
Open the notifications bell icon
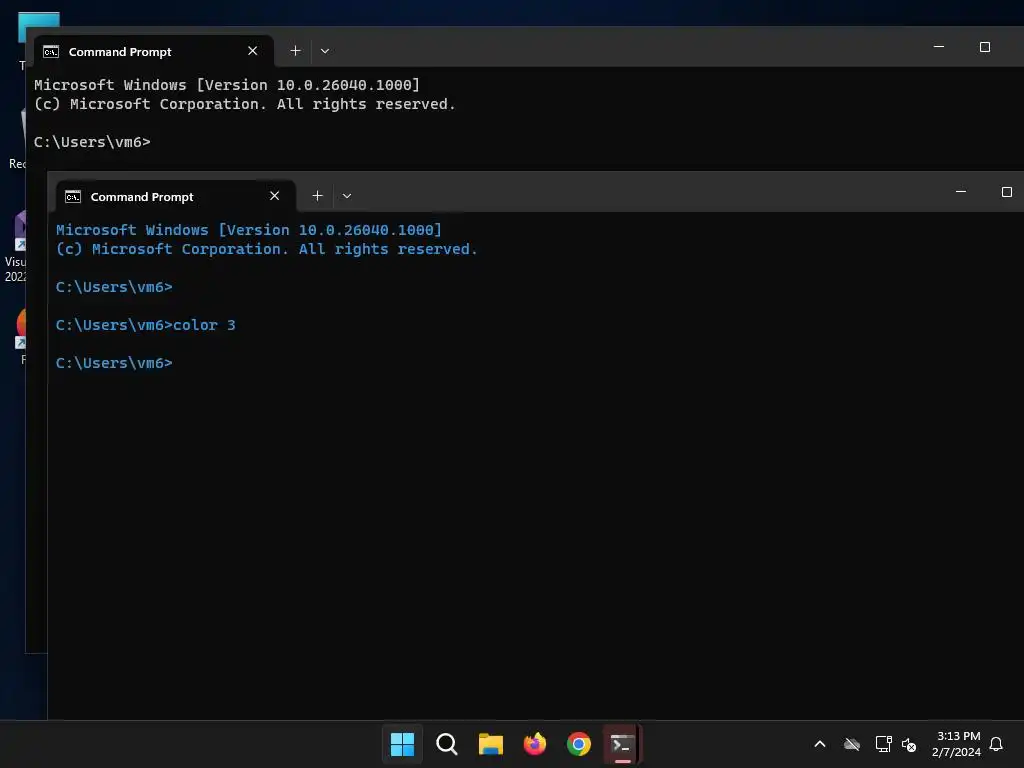[996, 744]
